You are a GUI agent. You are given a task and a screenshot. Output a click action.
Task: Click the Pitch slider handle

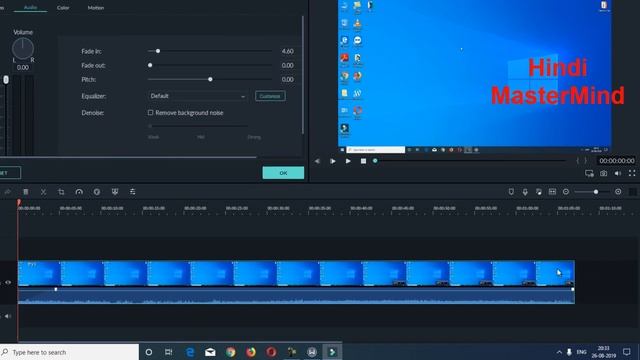pyautogui.click(x=210, y=79)
